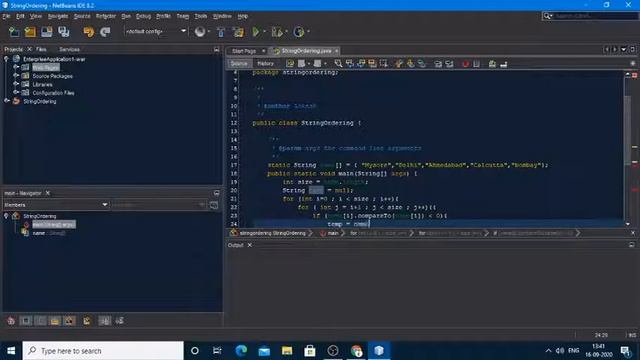Expand the Web Pages tree node
This screenshot has height=360, width=640.
pos(16,67)
